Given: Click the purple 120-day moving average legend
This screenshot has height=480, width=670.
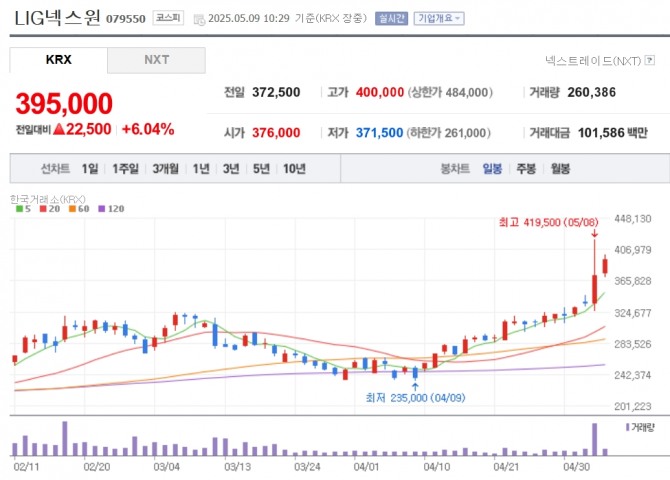Looking at the screenshot, I should (x=110, y=208).
